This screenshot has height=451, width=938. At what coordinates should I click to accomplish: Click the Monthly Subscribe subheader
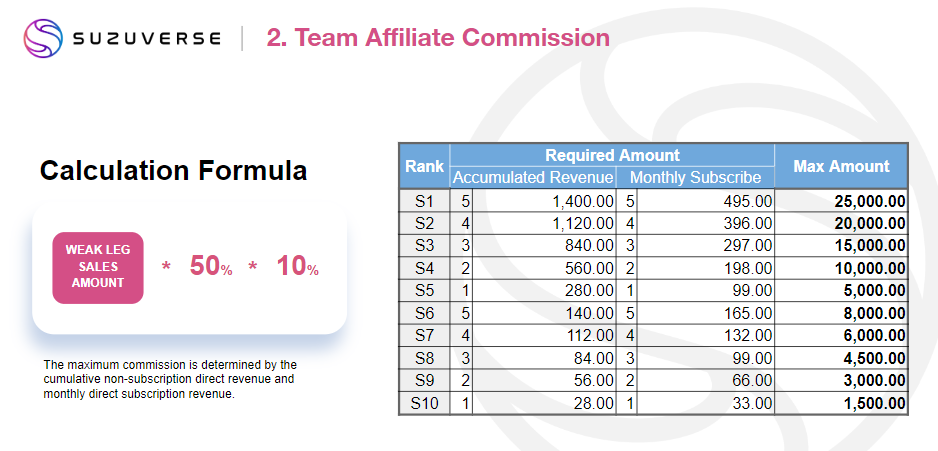(696, 178)
